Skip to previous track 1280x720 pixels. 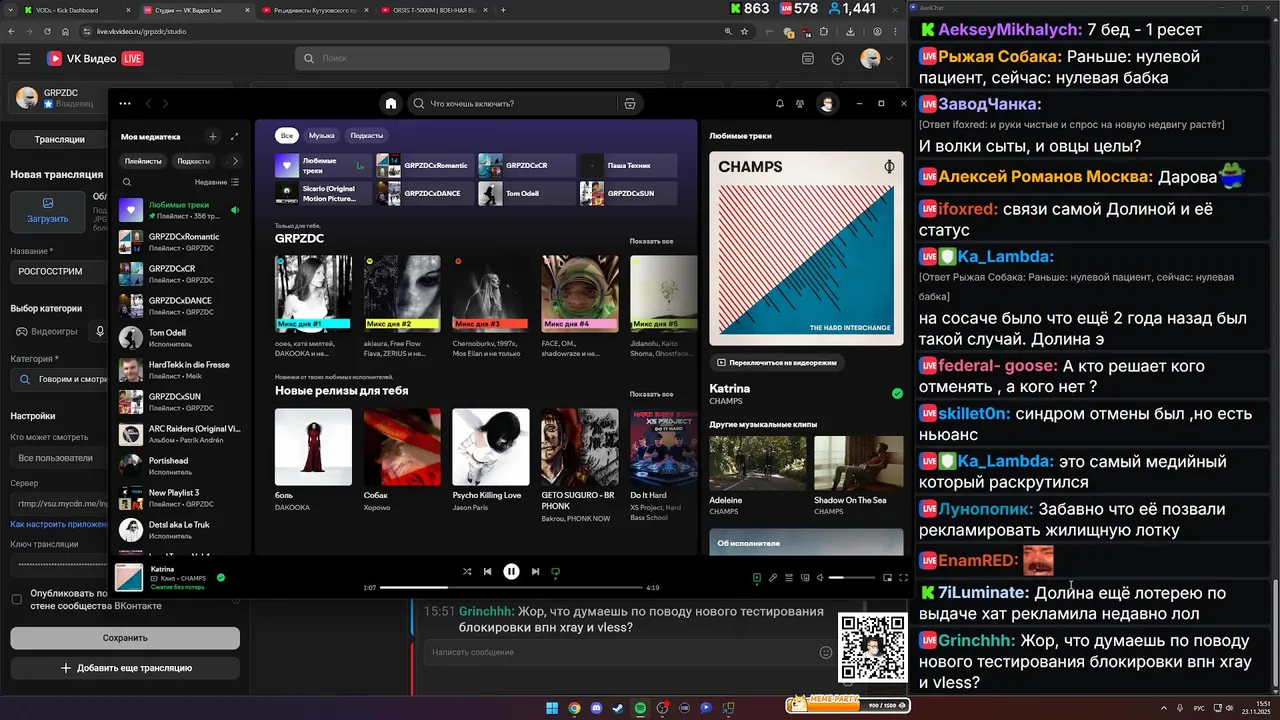tap(488, 571)
